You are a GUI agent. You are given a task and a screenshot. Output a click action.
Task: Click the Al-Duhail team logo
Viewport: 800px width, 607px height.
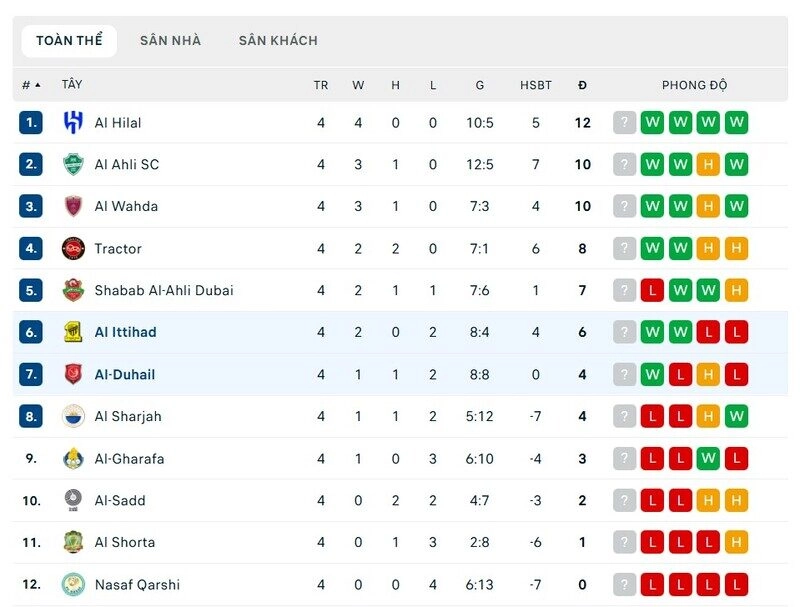[75, 374]
